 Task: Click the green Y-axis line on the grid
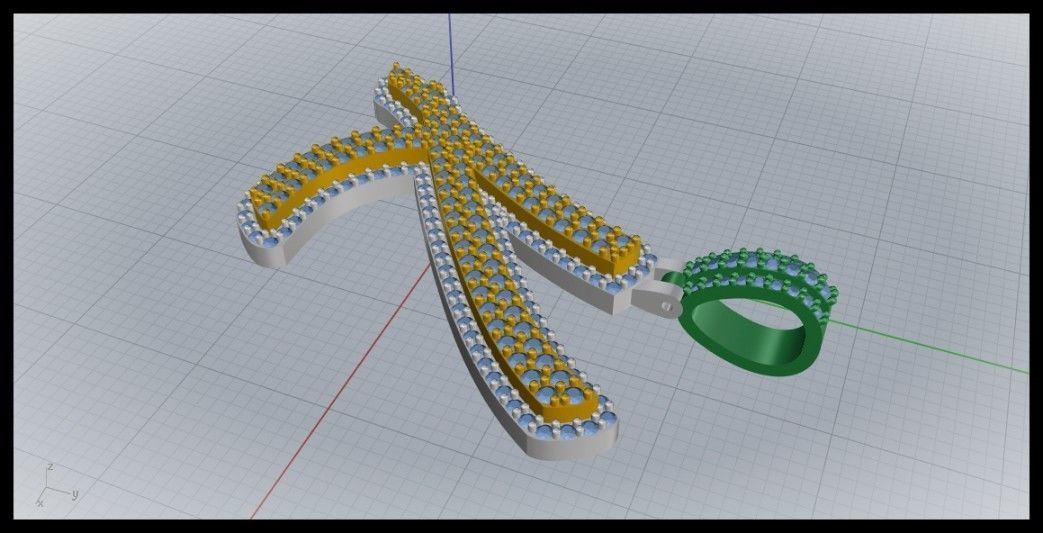[x=928, y=347]
